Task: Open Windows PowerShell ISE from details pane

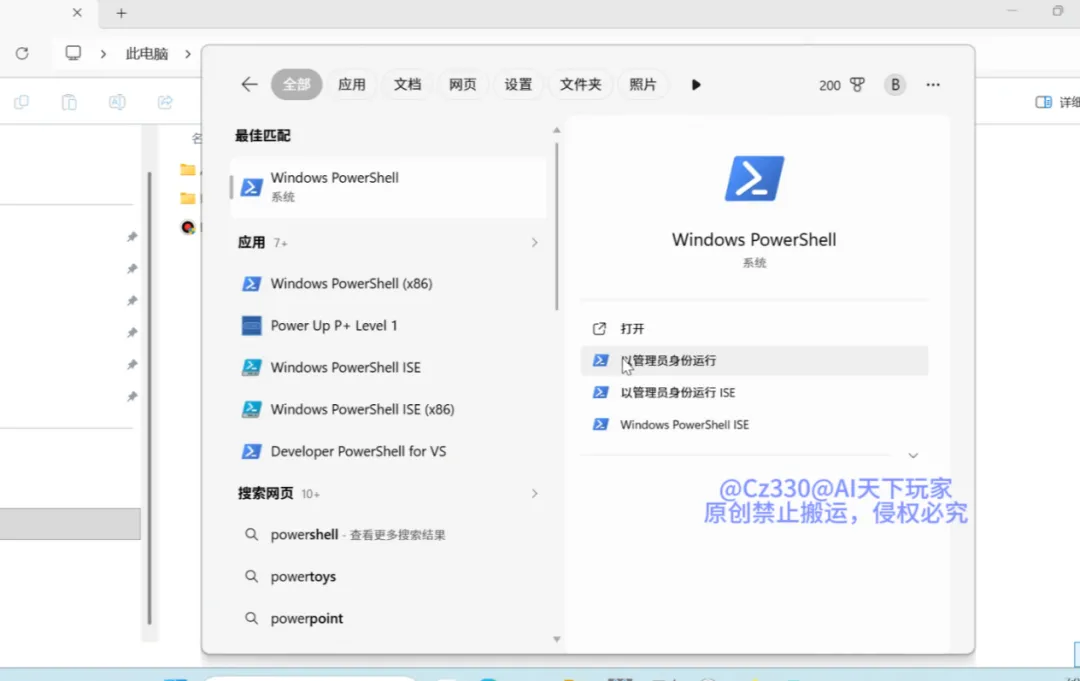Action: [754, 425]
